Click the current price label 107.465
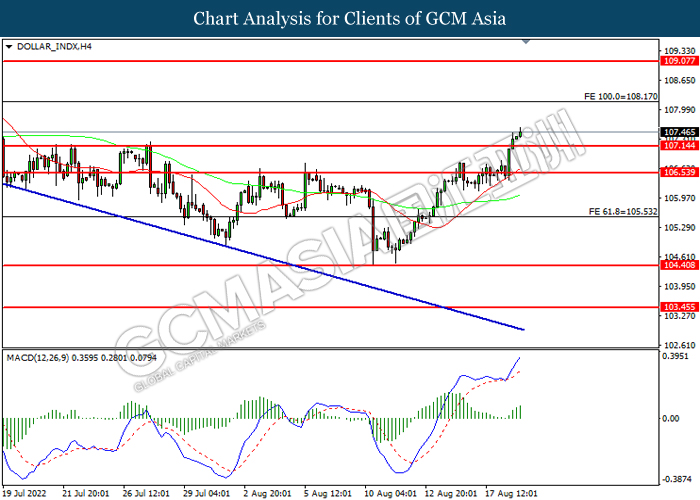 tap(679, 132)
